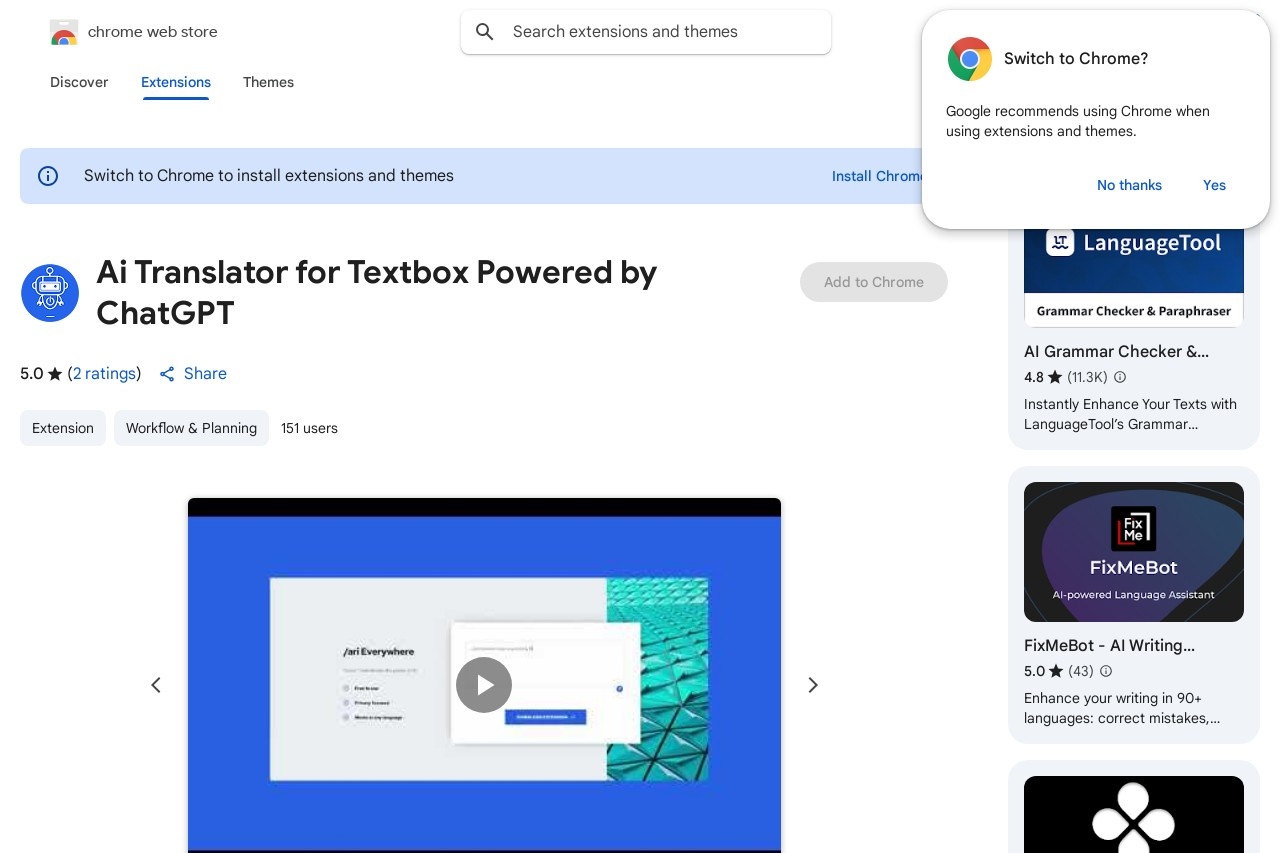Click the Add to Chrome button
Screen dimensions: 1280x853
pos(874,282)
